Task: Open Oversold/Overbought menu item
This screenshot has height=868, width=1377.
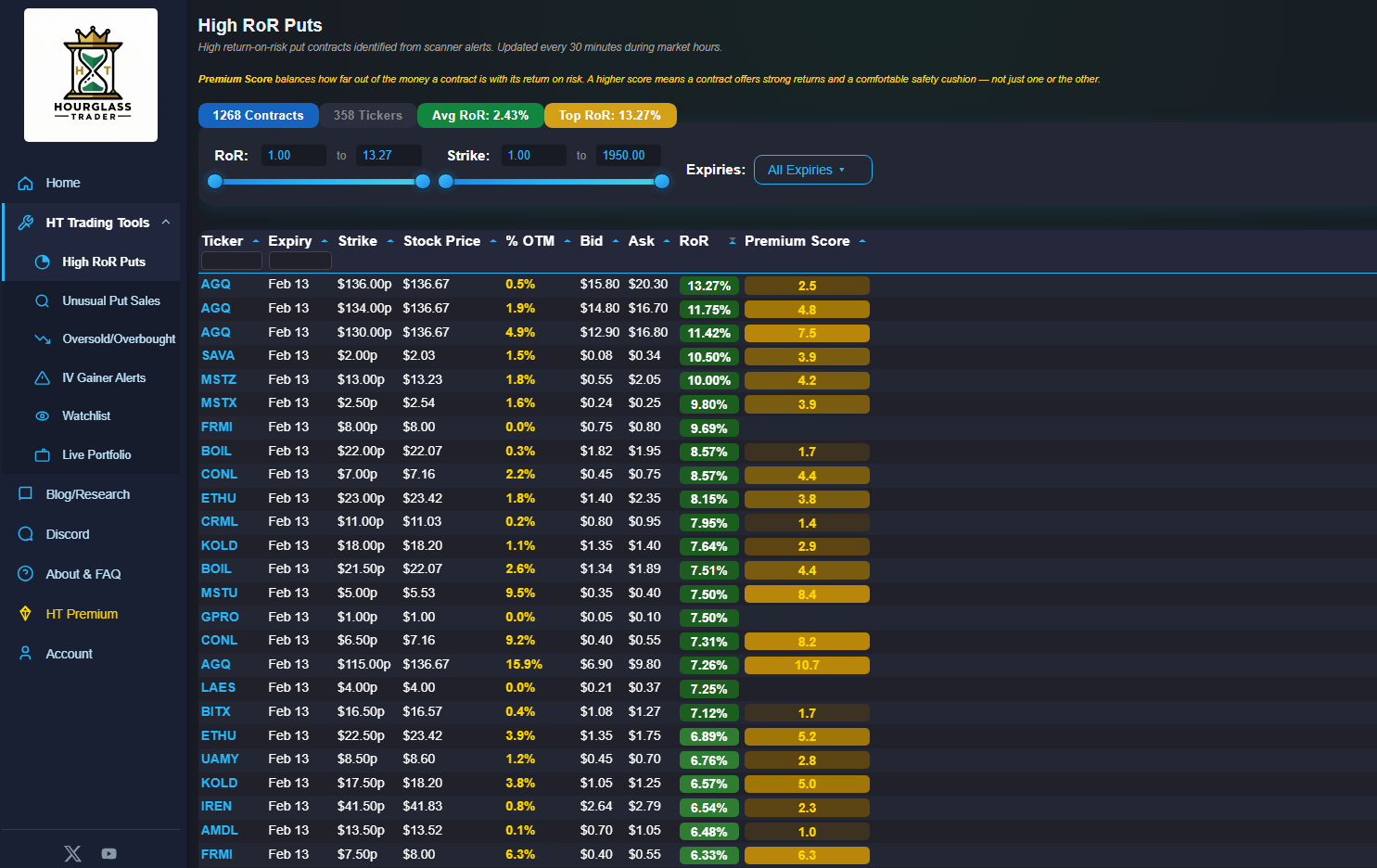Action: (119, 339)
